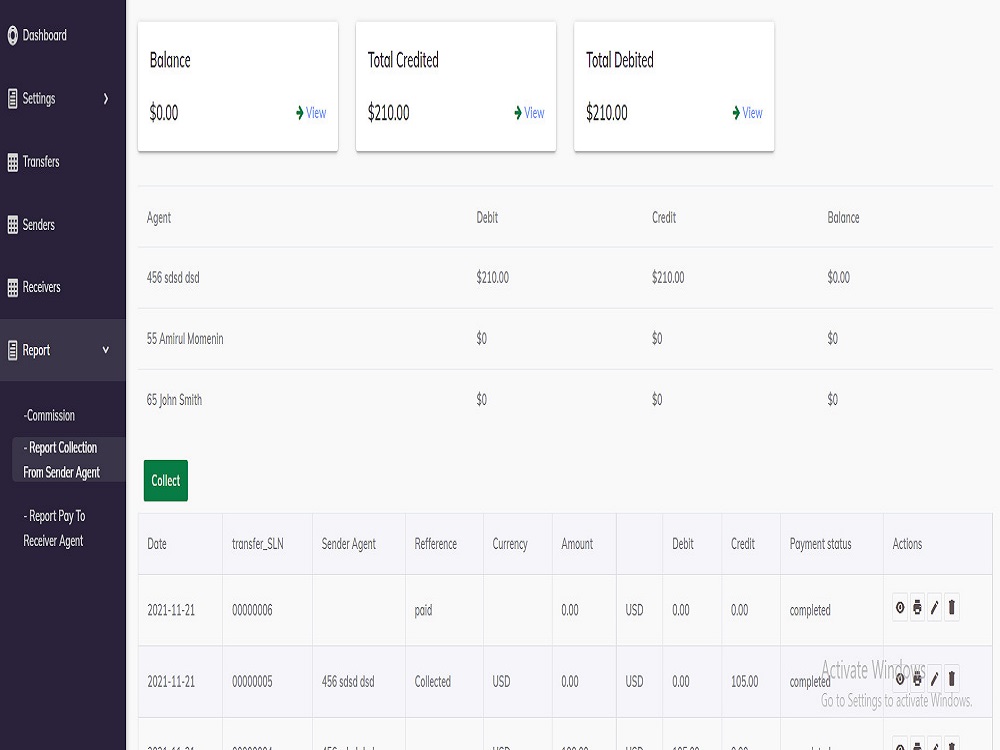The width and height of the screenshot is (1000, 750).
Task: Click the transfer_SLN column header
Action: pos(258,544)
